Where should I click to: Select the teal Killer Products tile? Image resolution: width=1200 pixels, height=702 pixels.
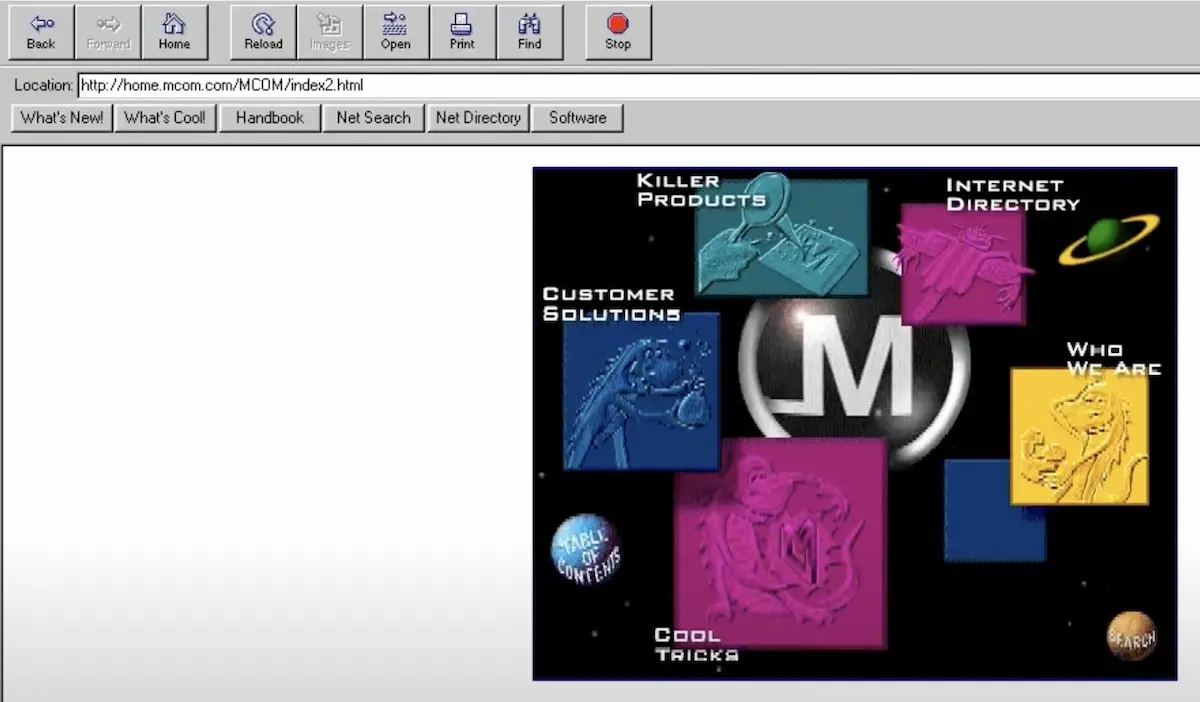(781, 238)
